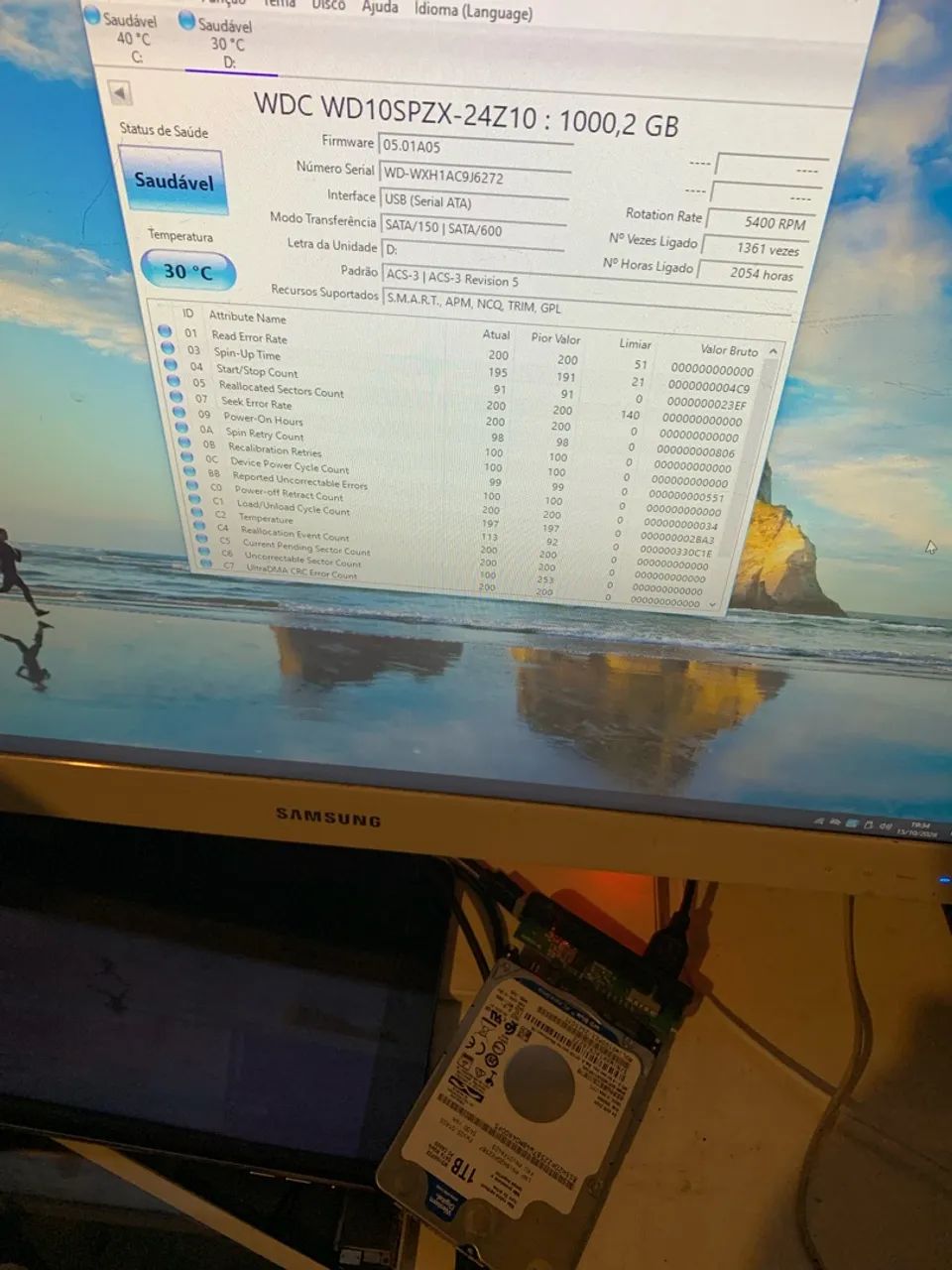Select the Read Error Rate attribute row
The width and height of the screenshot is (952, 1270).
click(458, 349)
